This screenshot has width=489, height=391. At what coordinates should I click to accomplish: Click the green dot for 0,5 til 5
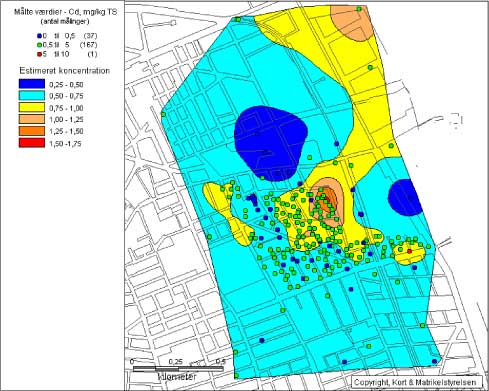40,45
